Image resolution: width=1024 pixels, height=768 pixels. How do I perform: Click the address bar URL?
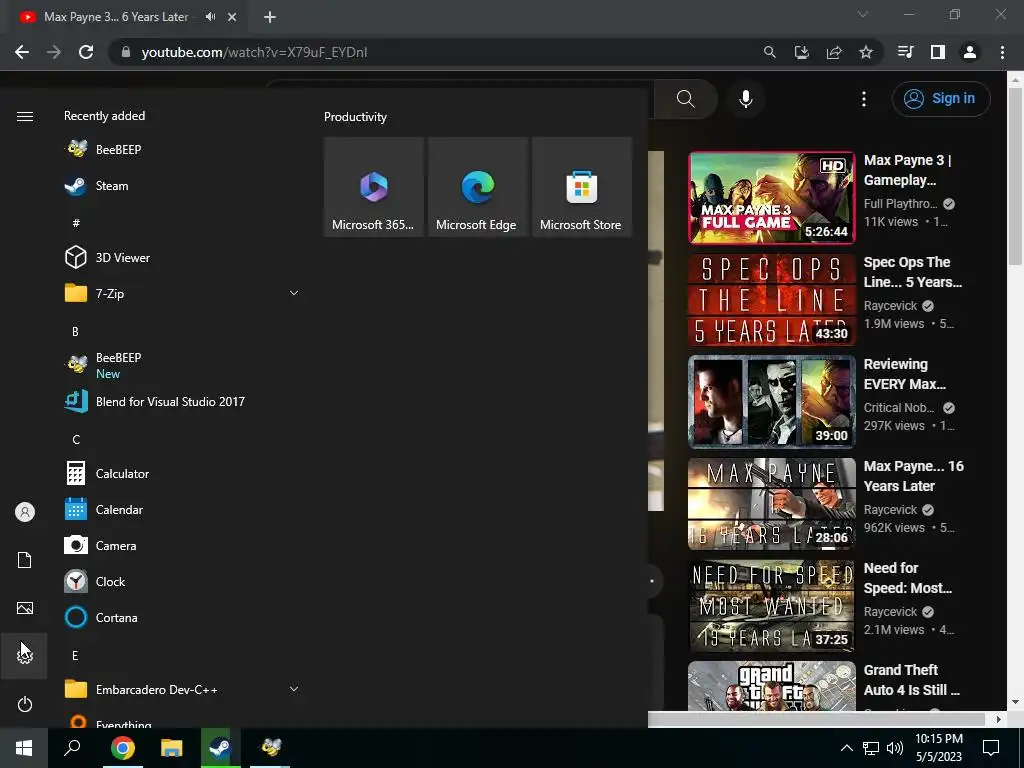point(254,52)
